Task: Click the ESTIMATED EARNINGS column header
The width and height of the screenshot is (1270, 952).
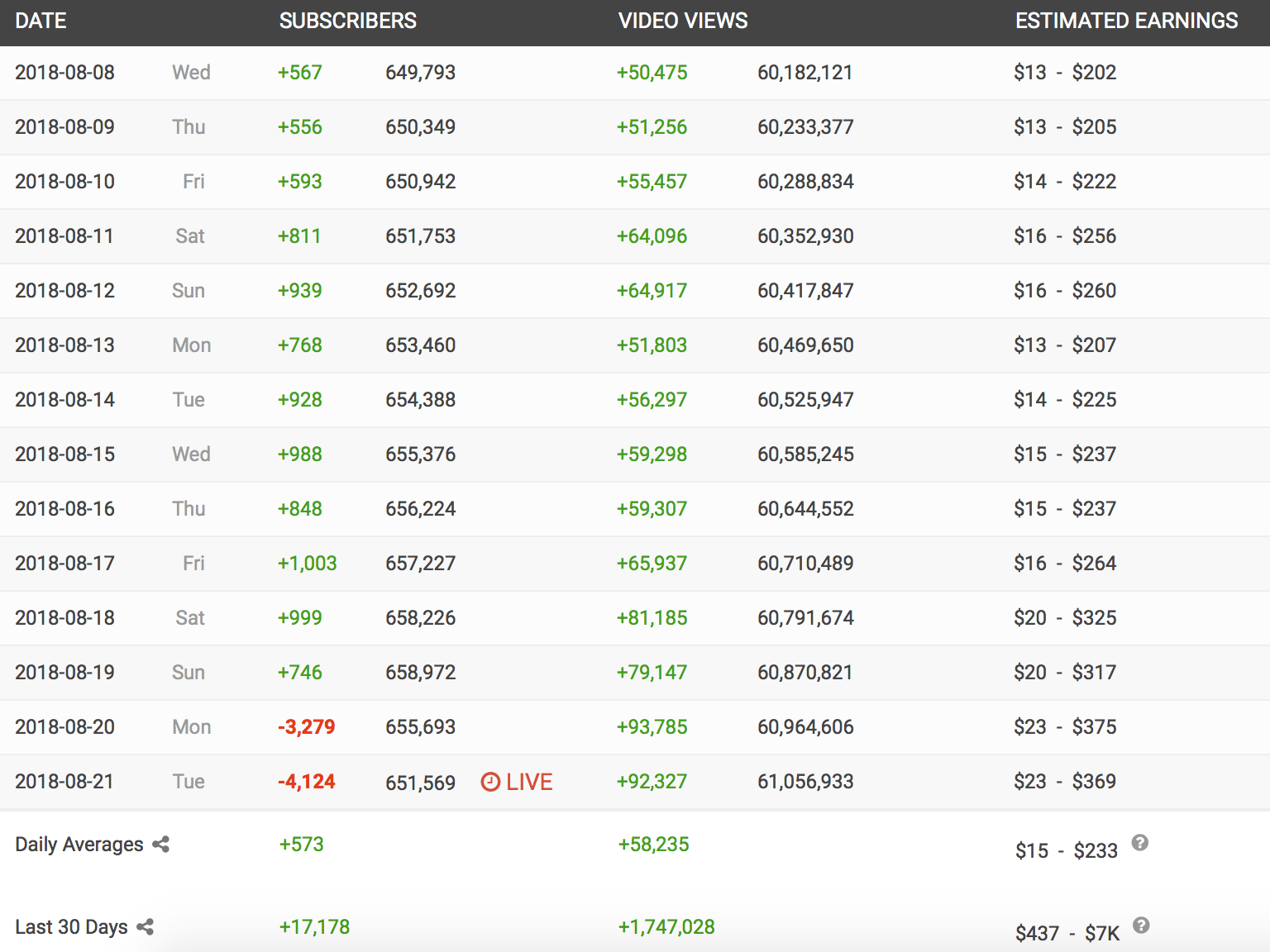Action: (x=1126, y=21)
